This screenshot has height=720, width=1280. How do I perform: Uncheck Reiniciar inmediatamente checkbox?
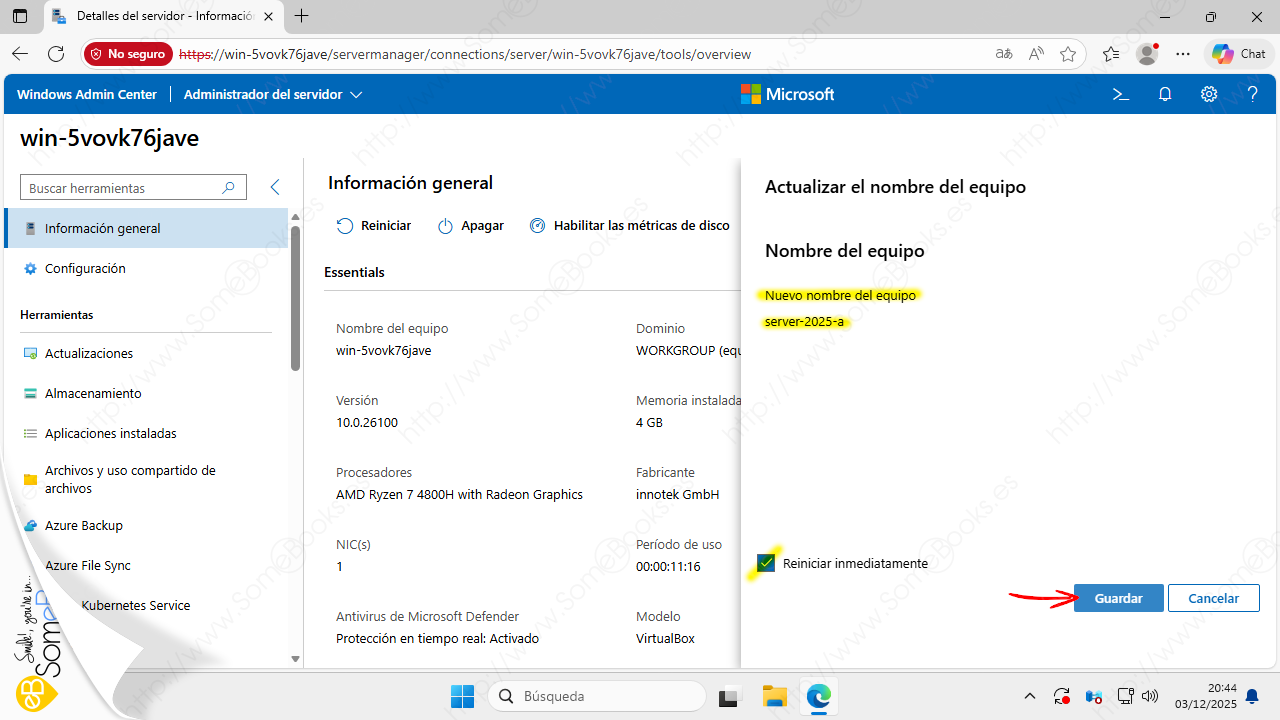point(767,563)
